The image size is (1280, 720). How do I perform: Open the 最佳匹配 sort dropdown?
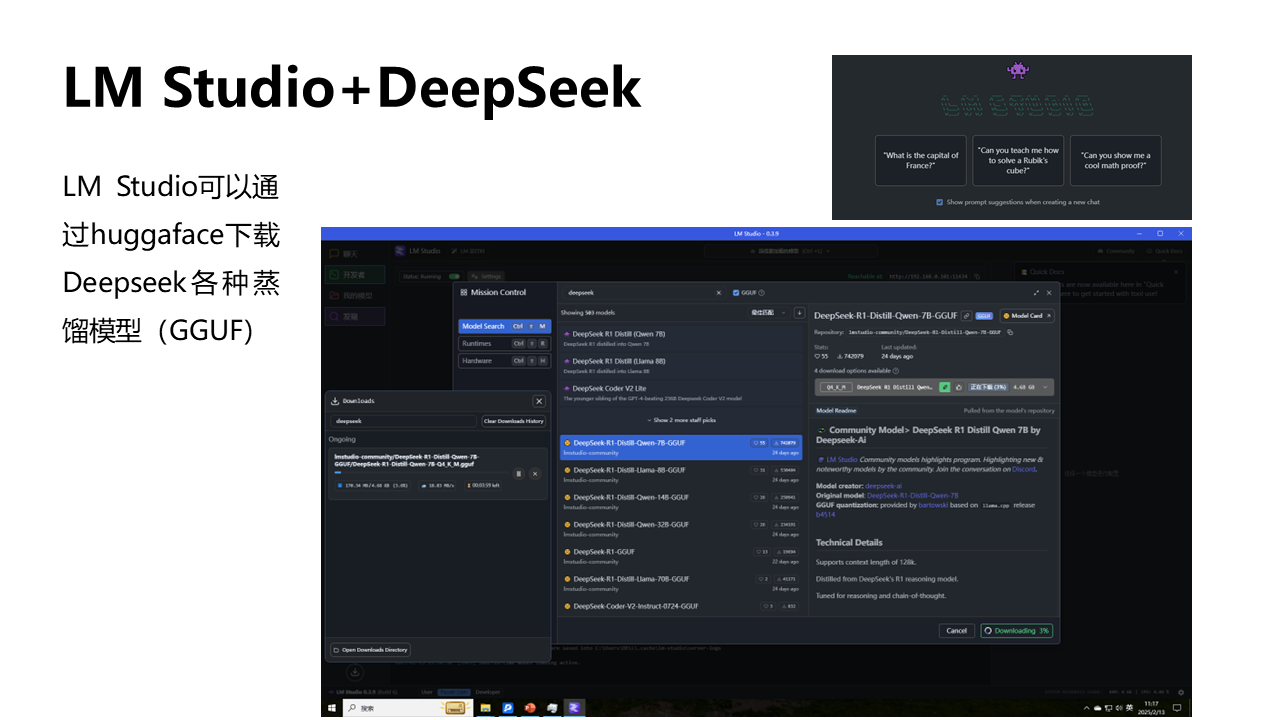(x=769, y=313)
